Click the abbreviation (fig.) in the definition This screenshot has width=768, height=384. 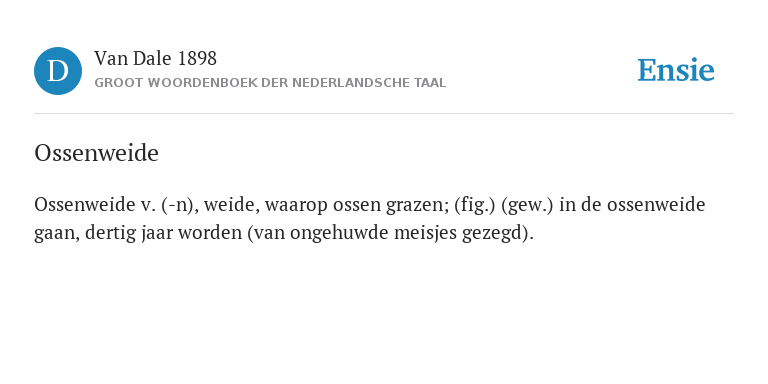475,205
